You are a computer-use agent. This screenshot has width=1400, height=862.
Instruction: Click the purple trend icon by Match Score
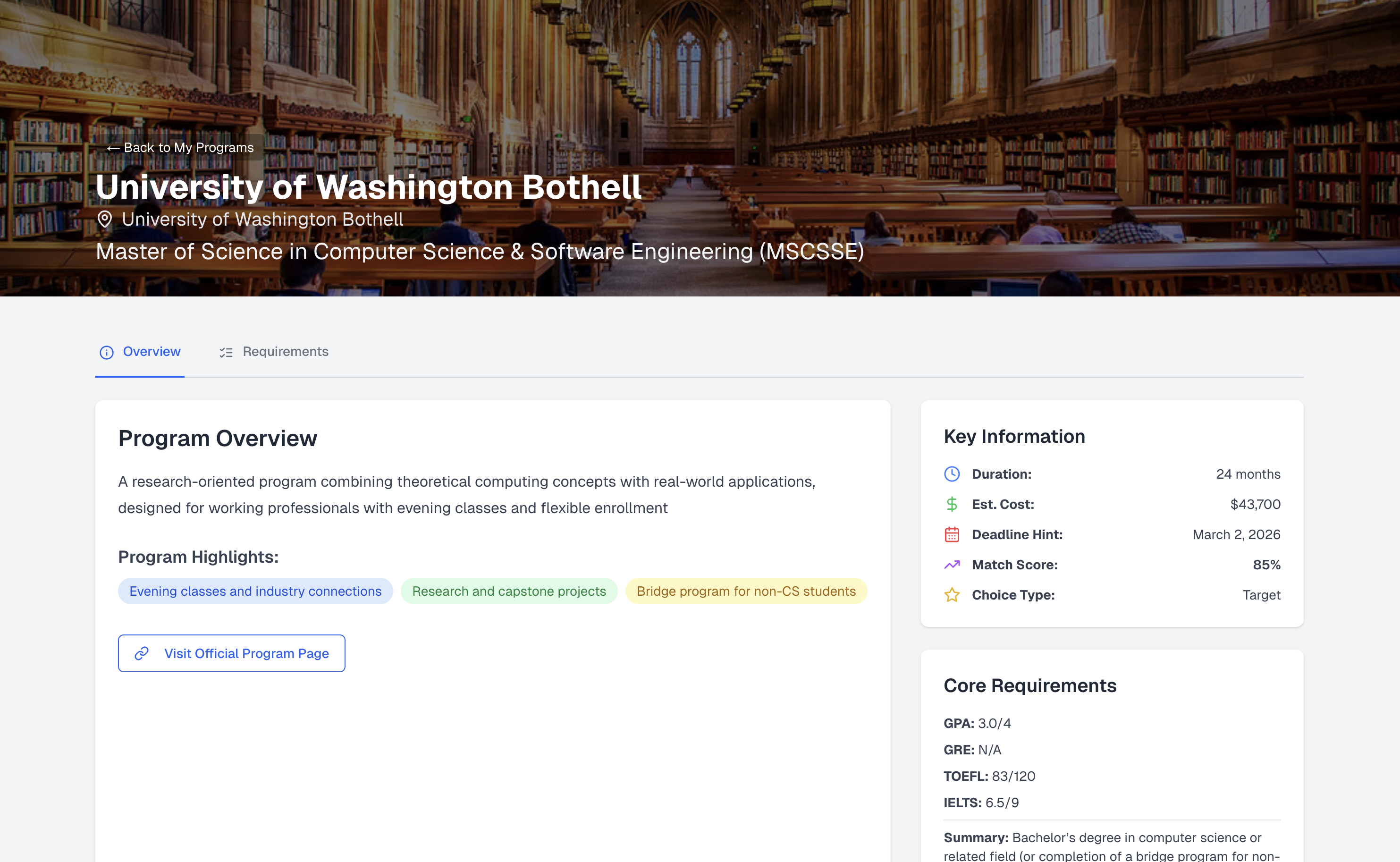(952, 565)
